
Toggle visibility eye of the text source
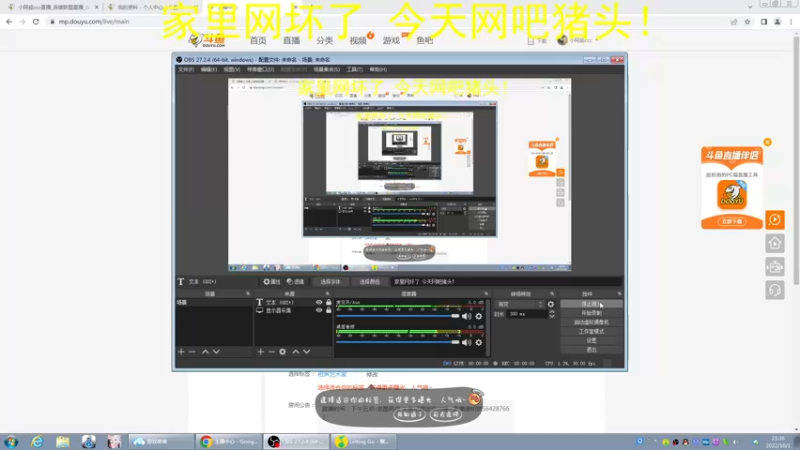pos(319,303)
